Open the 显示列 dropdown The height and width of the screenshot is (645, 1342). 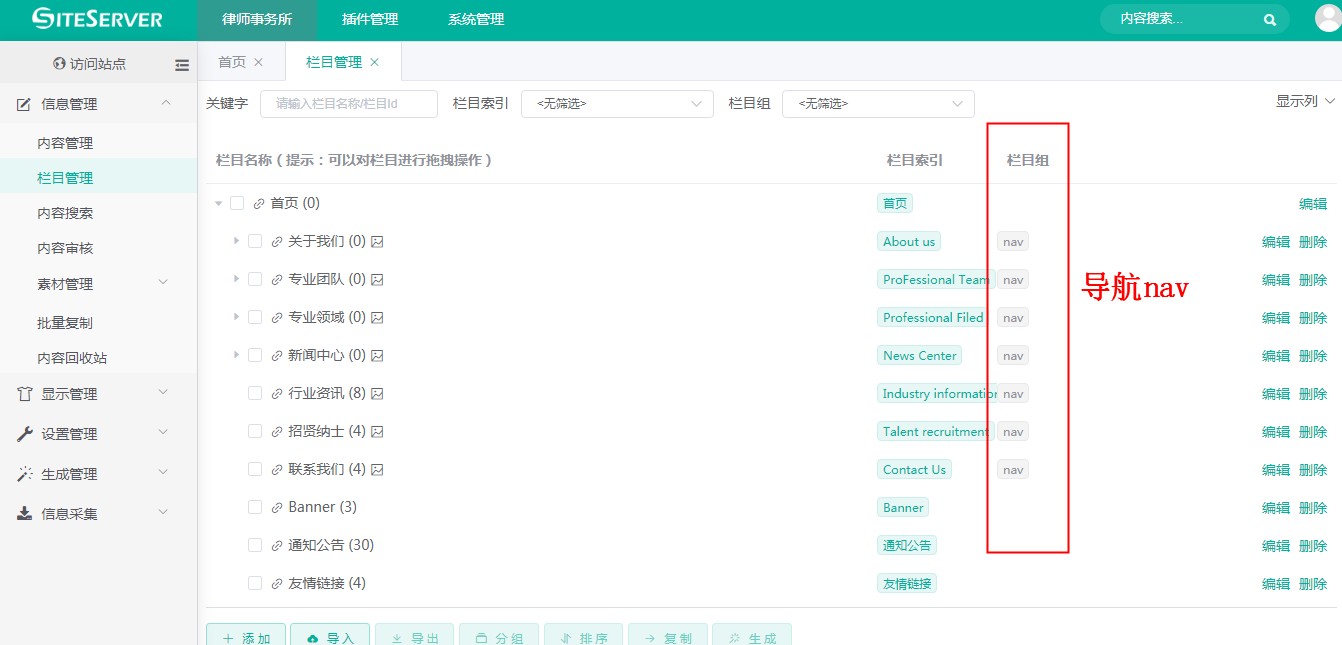click(1305, 102)
